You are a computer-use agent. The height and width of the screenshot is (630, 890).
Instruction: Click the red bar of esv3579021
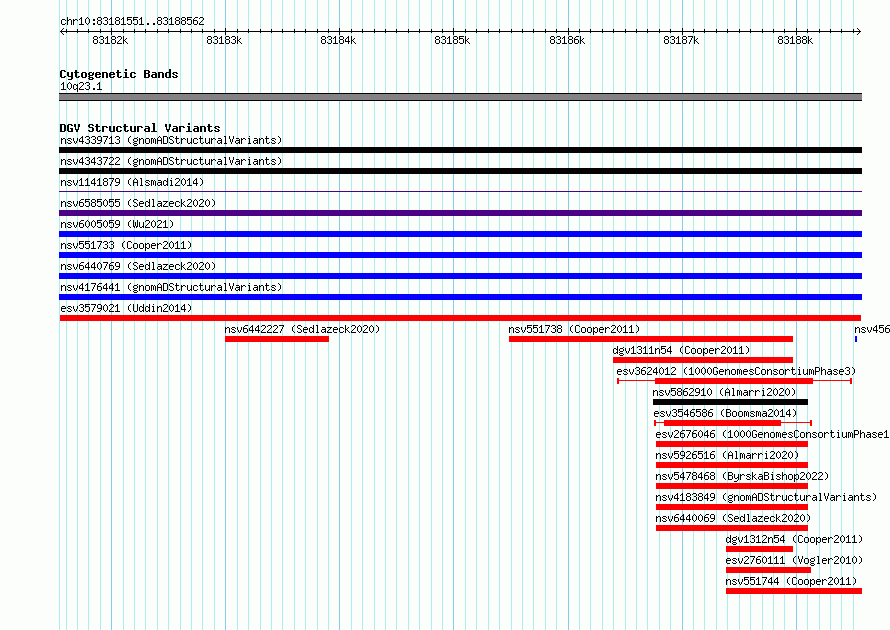[x=460, y=318]
